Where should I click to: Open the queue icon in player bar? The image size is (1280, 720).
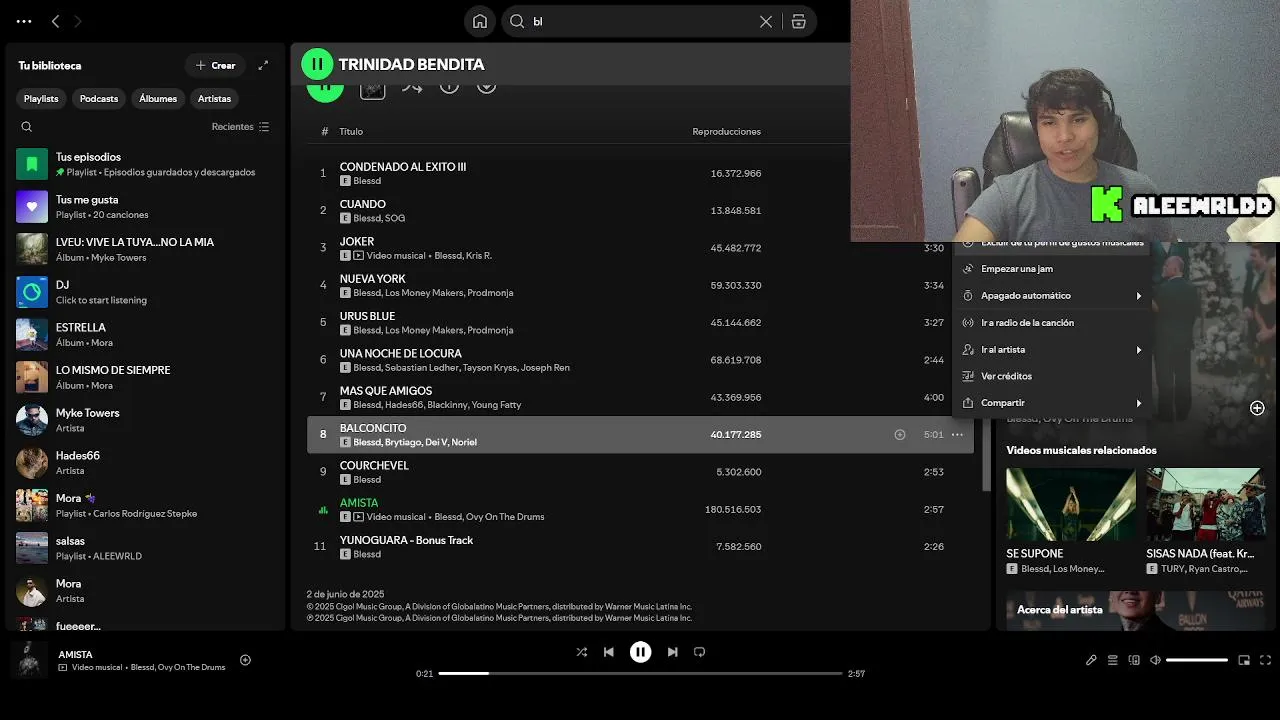pyautogui.click(x=1112, y=660)
